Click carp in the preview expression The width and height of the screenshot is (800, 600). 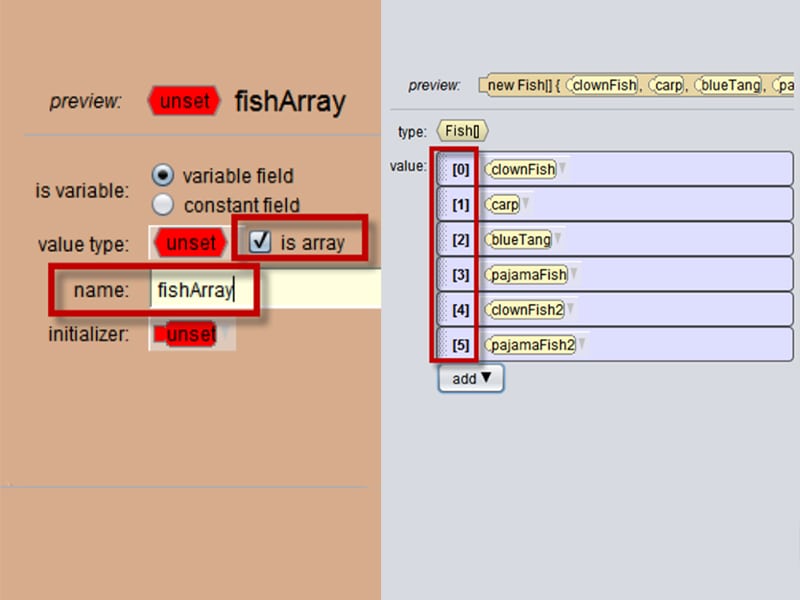pyautogui.click(x=666, y=85)
